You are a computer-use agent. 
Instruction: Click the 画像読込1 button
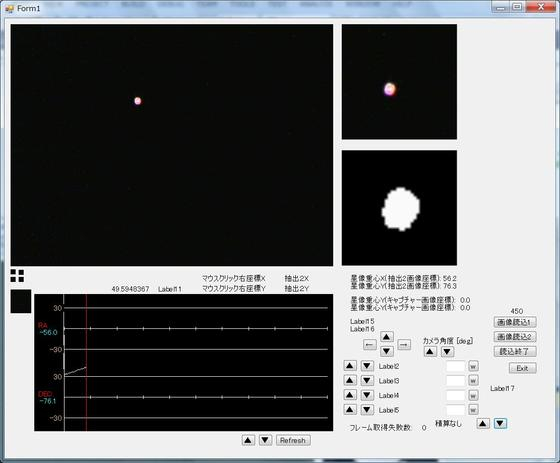(x=515, y=322)
